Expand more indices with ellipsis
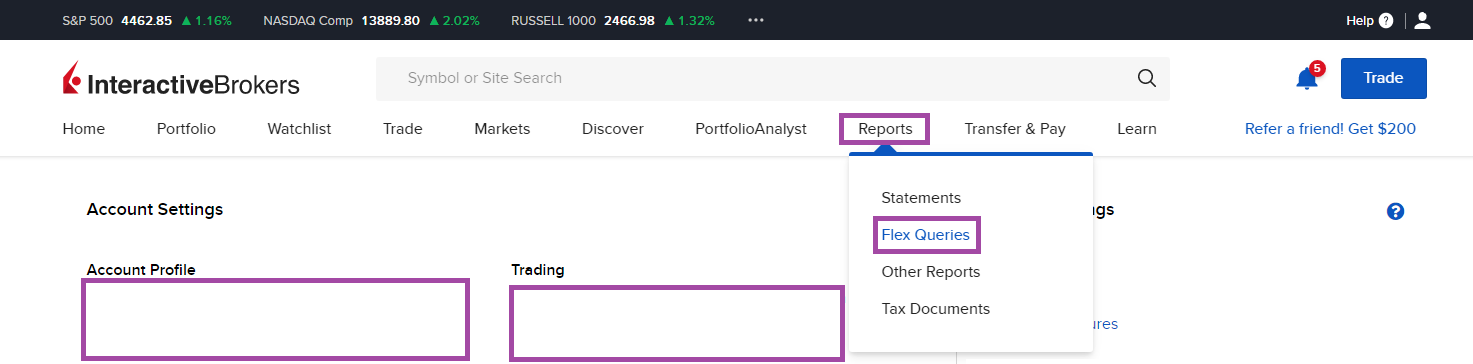Screen dimensions: 1473x364 tap(756, 20)
